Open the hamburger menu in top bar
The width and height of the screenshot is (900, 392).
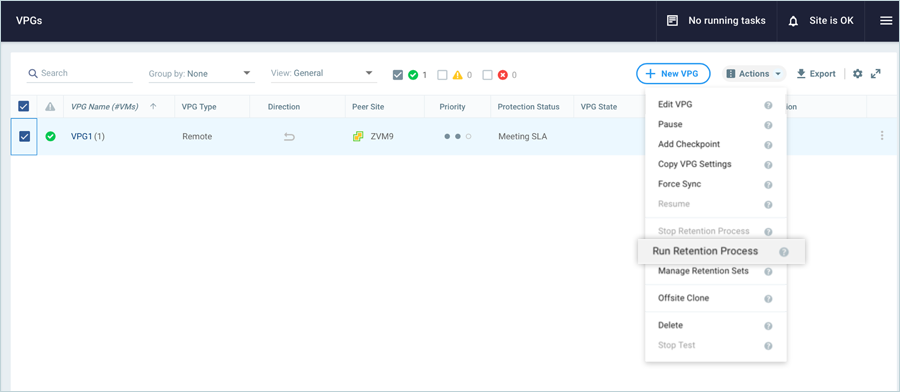(886, 21)
